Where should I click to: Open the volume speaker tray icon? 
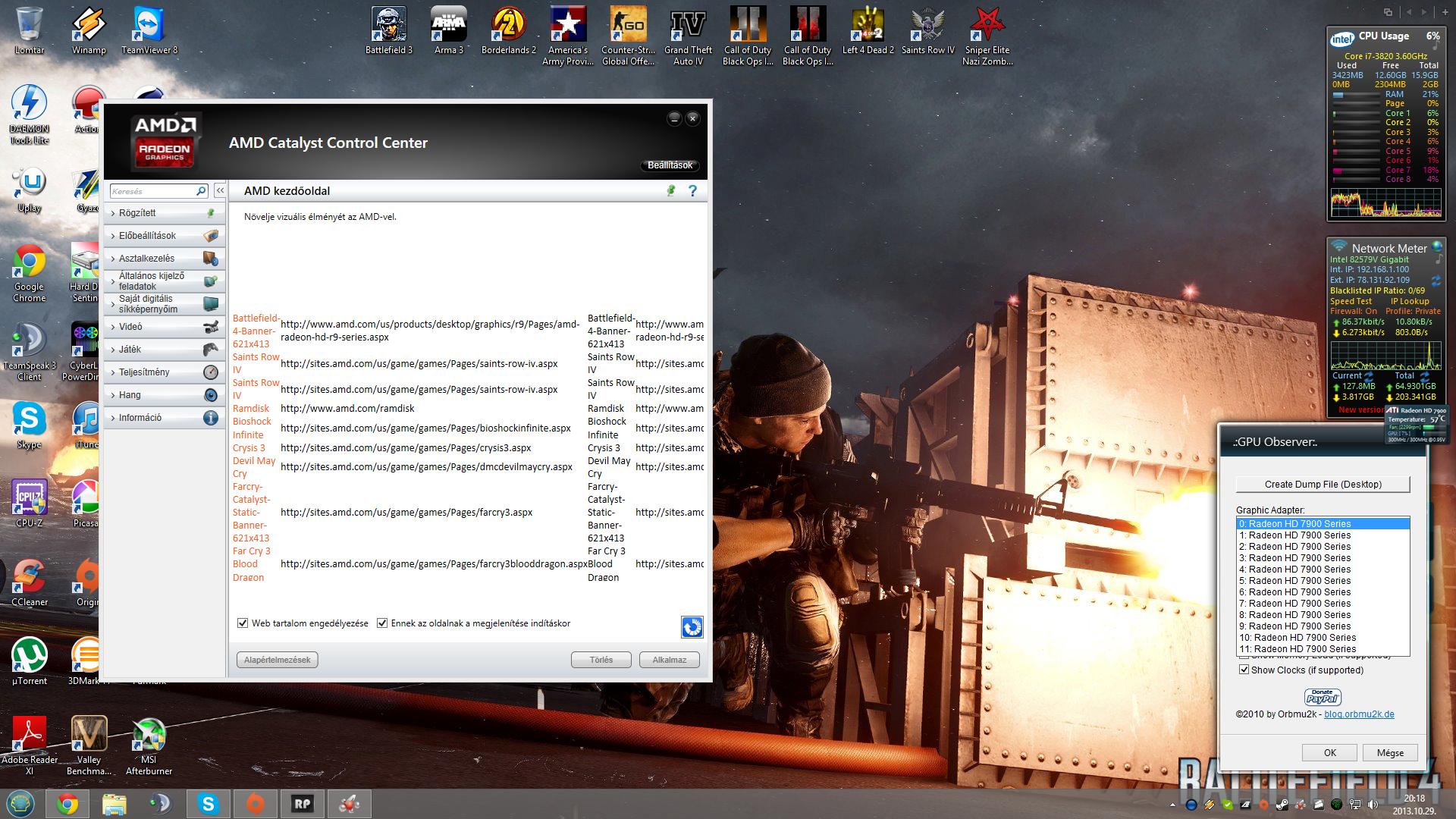click(x=1373, y=805)
